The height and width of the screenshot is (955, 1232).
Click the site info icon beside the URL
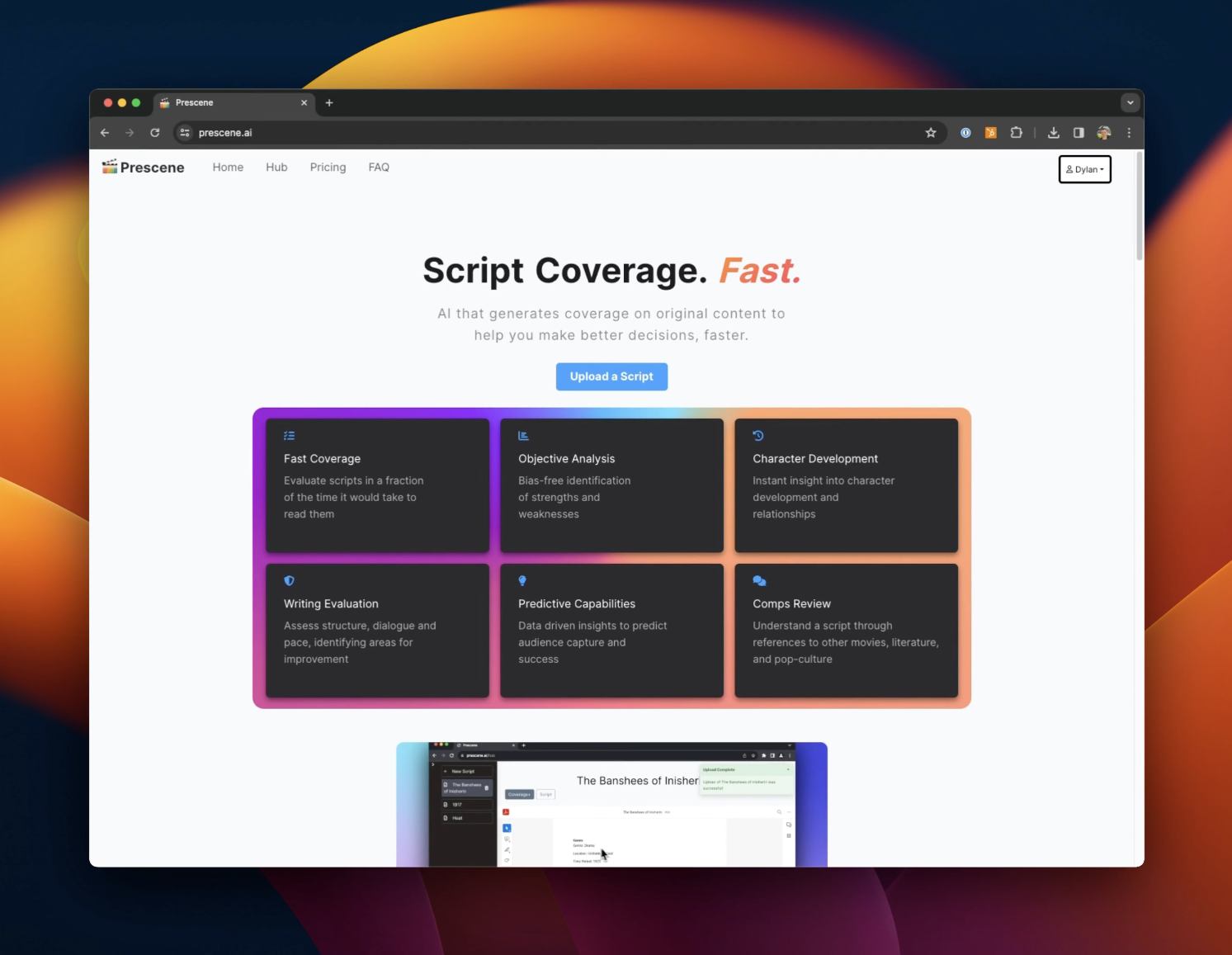[185, 133]
